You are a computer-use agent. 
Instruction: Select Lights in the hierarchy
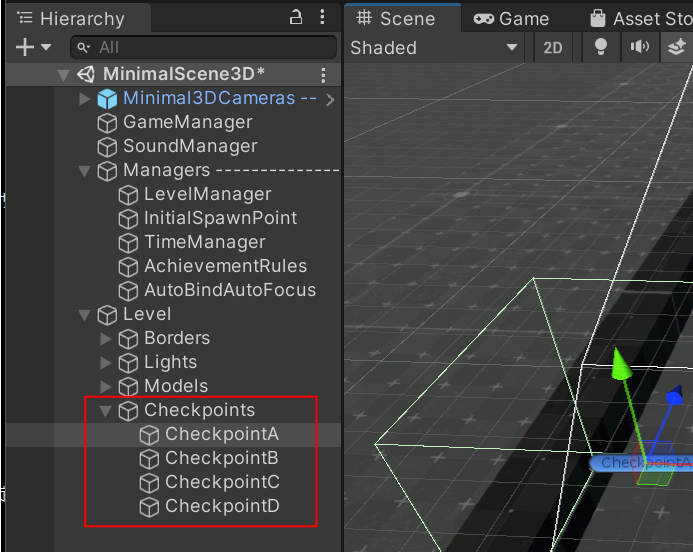170,362
